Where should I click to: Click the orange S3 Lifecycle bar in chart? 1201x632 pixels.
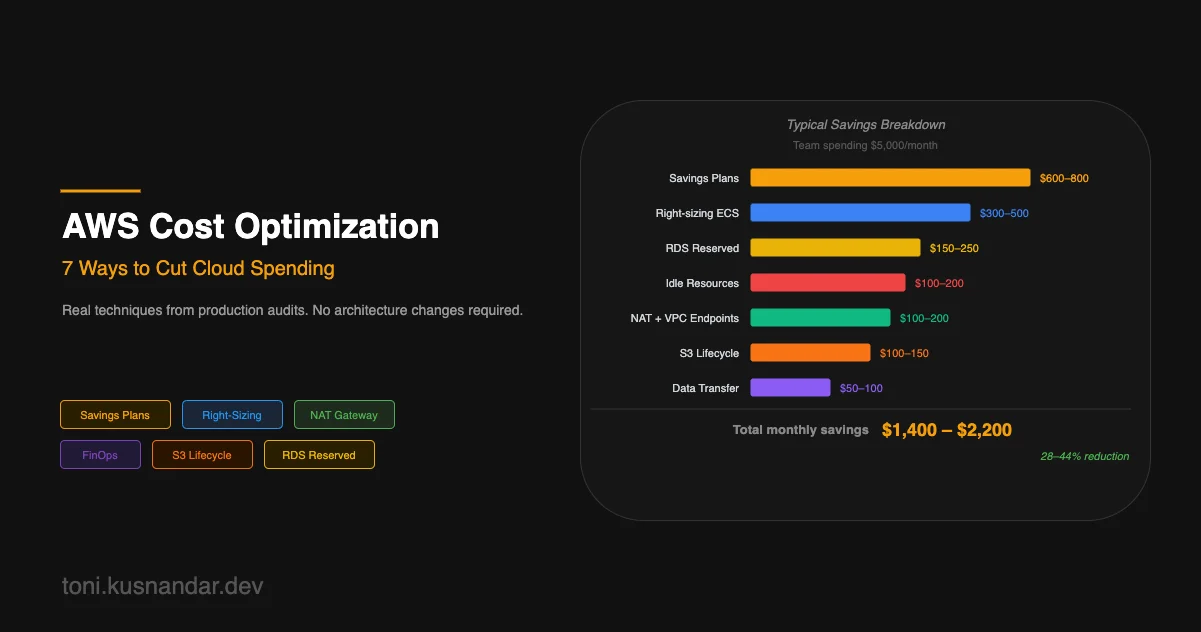(x=810, y=353)
